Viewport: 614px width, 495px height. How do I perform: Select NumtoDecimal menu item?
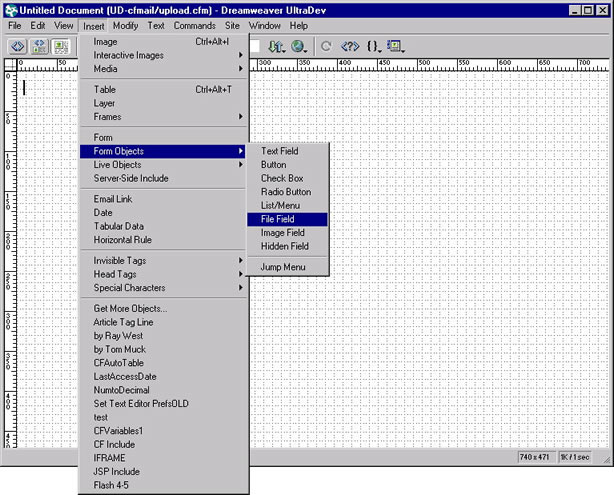click(163, 390)
